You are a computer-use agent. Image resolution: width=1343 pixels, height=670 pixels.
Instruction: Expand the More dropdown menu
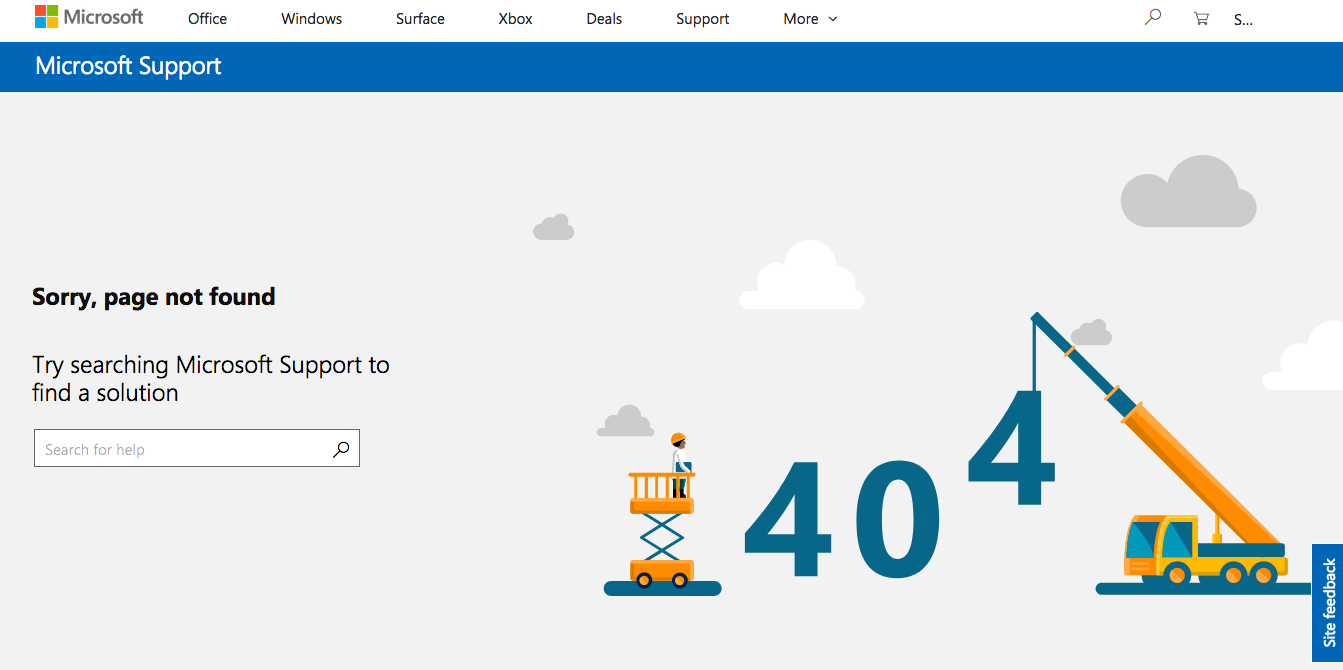(810, 19)
